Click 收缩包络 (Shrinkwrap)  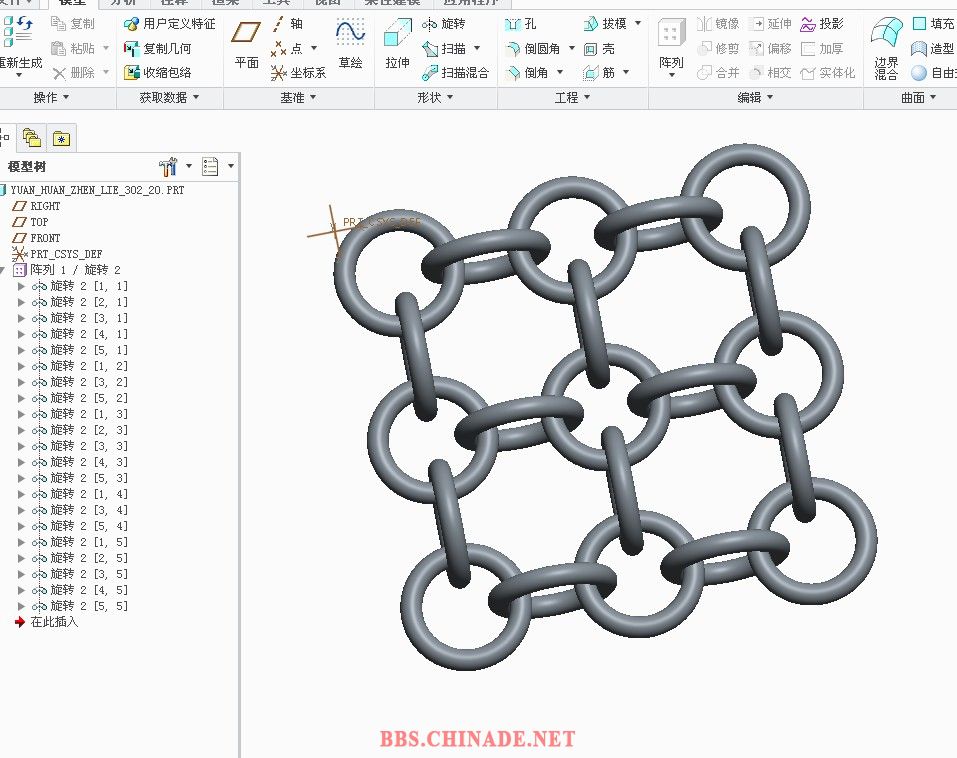(157, 73)
